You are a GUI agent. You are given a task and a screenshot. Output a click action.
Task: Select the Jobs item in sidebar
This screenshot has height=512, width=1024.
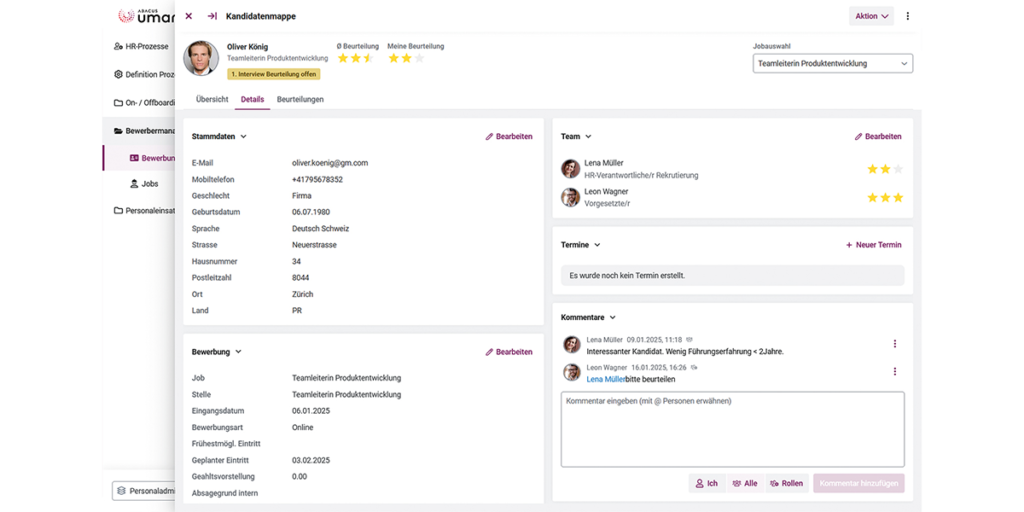(x=149, y=184)
